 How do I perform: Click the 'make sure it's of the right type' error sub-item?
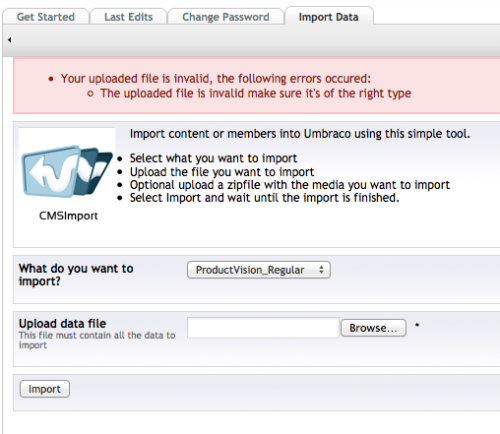pos(256,93)
